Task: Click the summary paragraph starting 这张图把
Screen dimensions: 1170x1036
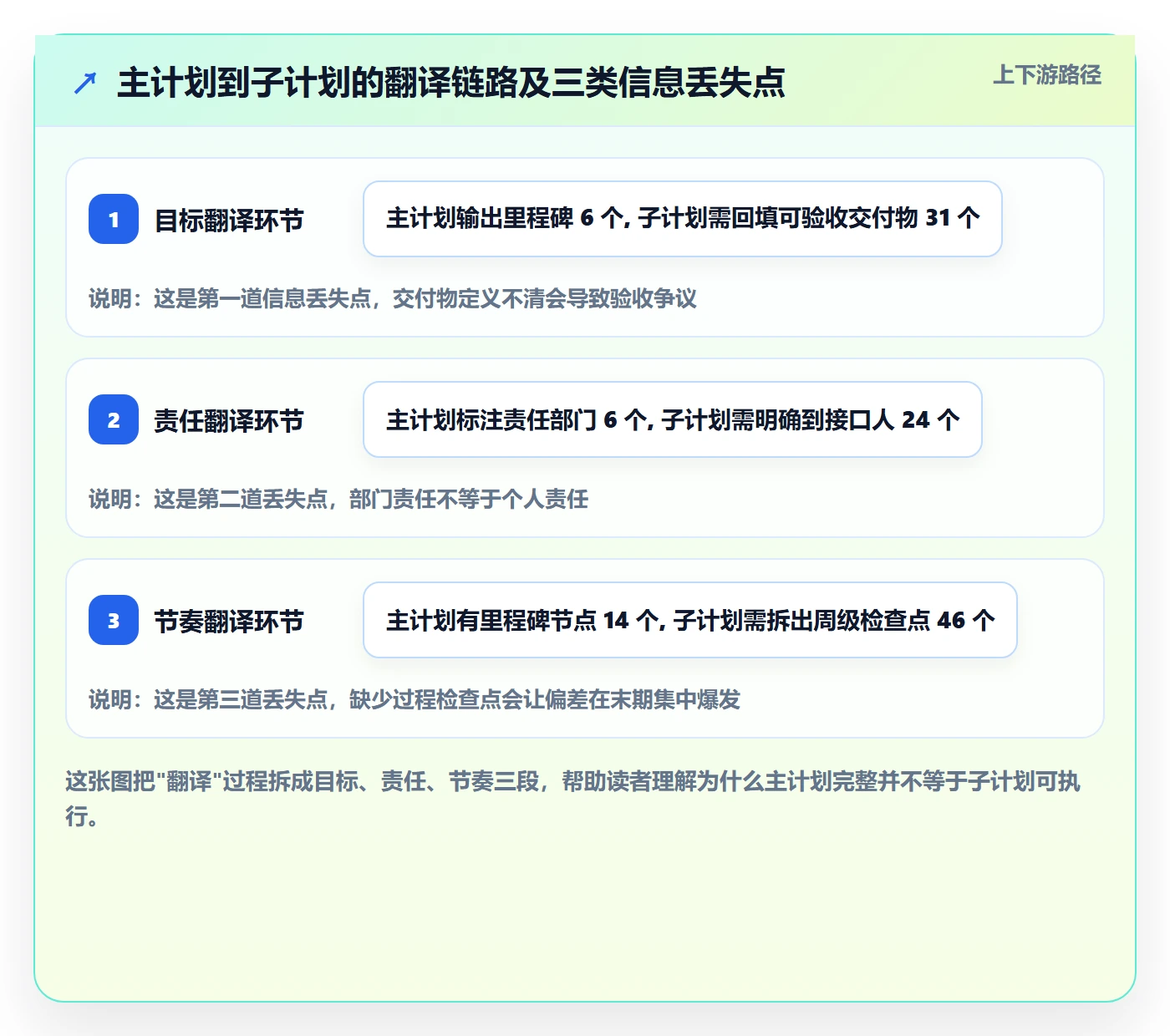Action: [573, 798]
